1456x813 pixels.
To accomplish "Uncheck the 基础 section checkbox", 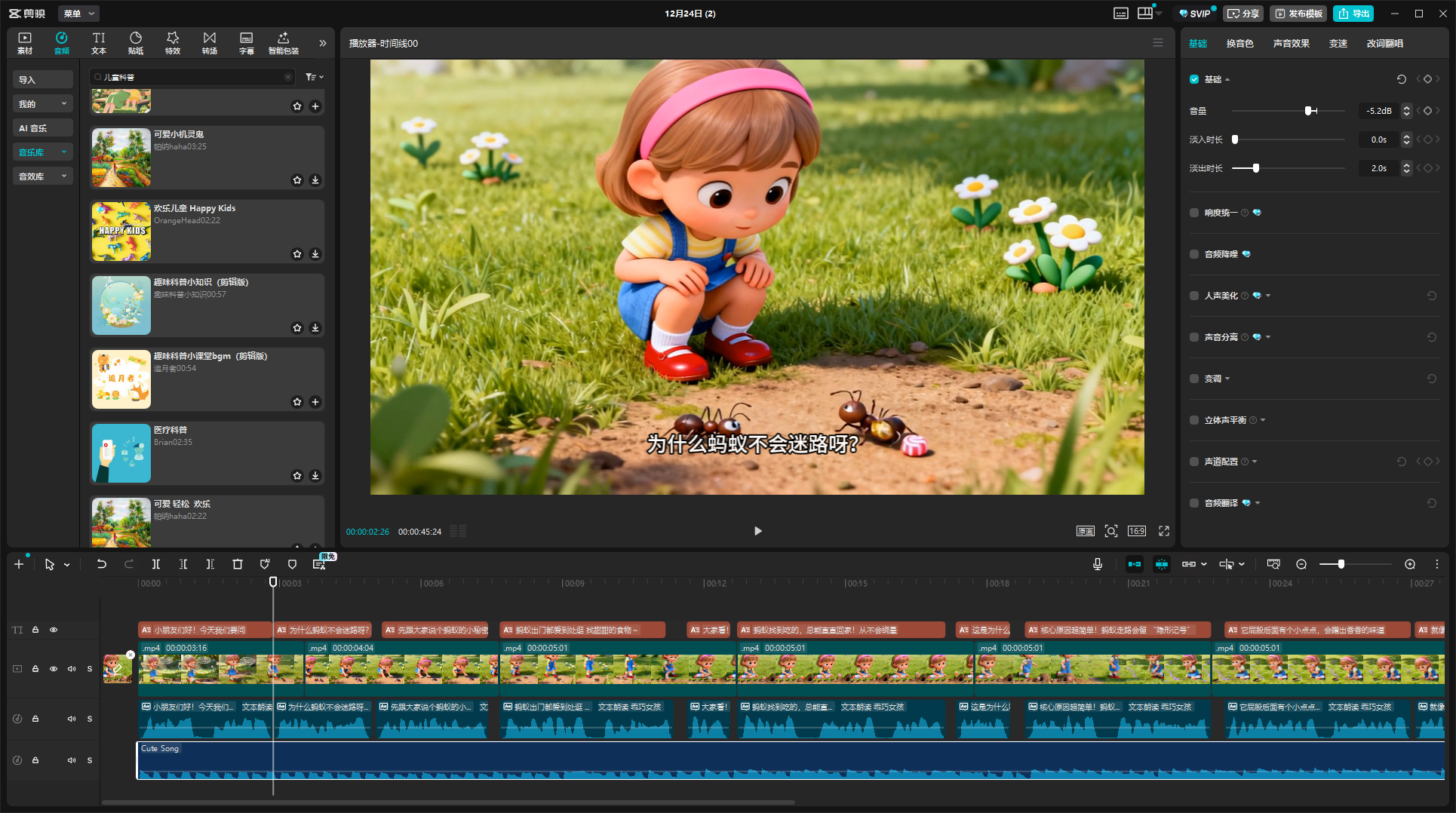I will coord(1194,79).
